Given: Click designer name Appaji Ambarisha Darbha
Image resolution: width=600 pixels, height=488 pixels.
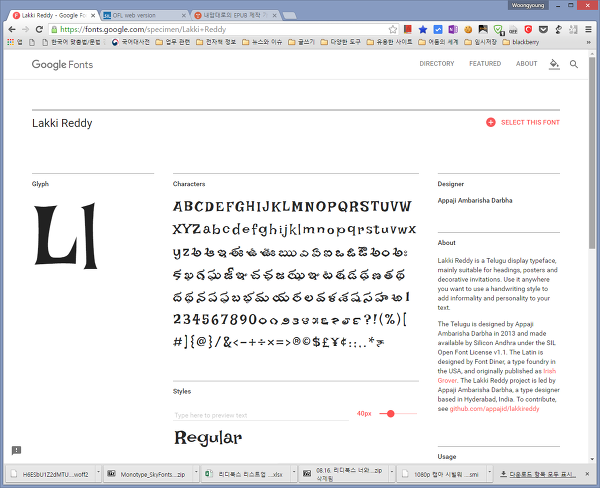Looking at the screenshot, I should (x=474, y=200).
